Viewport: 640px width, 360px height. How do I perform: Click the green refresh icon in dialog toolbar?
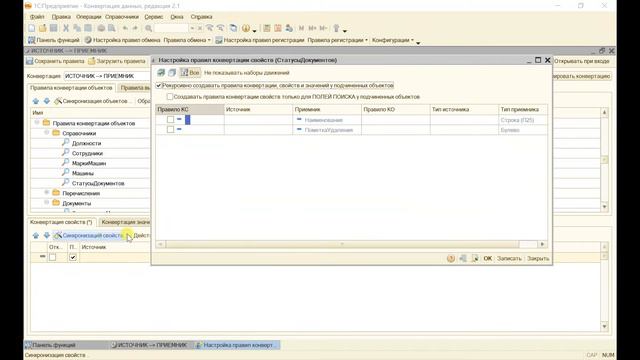[x=161, y=73]
